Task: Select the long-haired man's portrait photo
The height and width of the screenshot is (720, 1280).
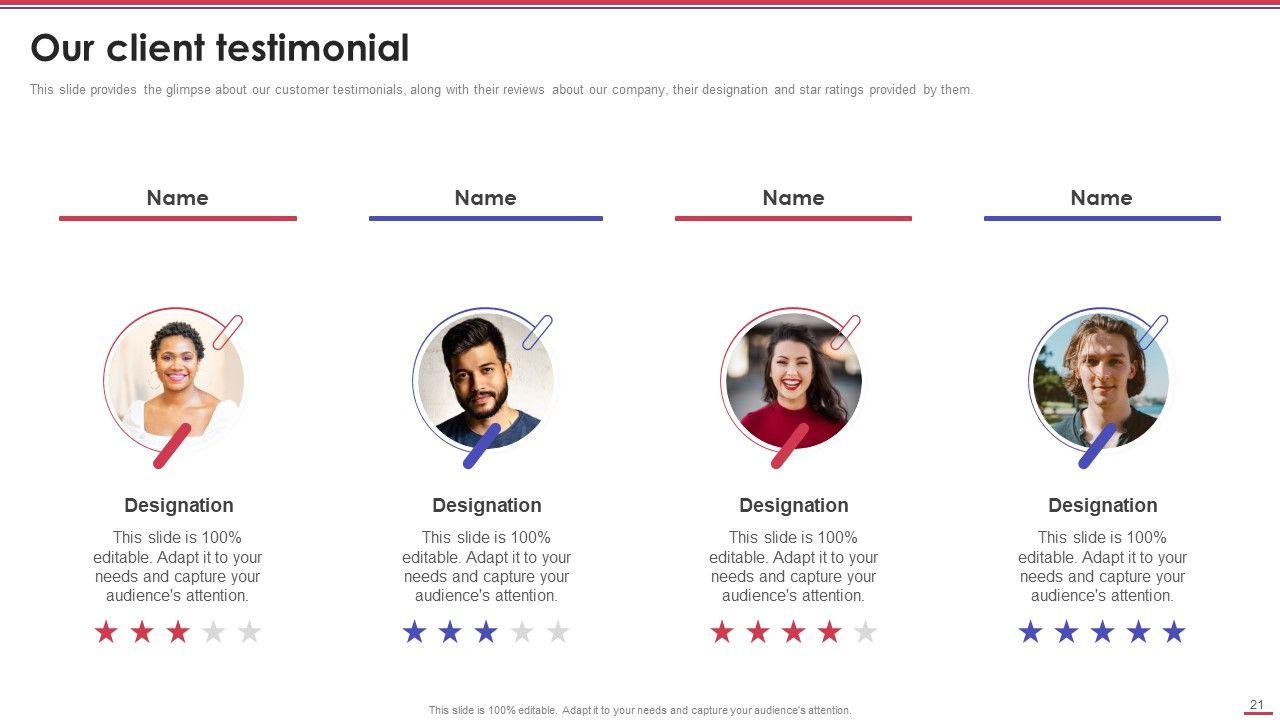Action: coord(1100,382)
